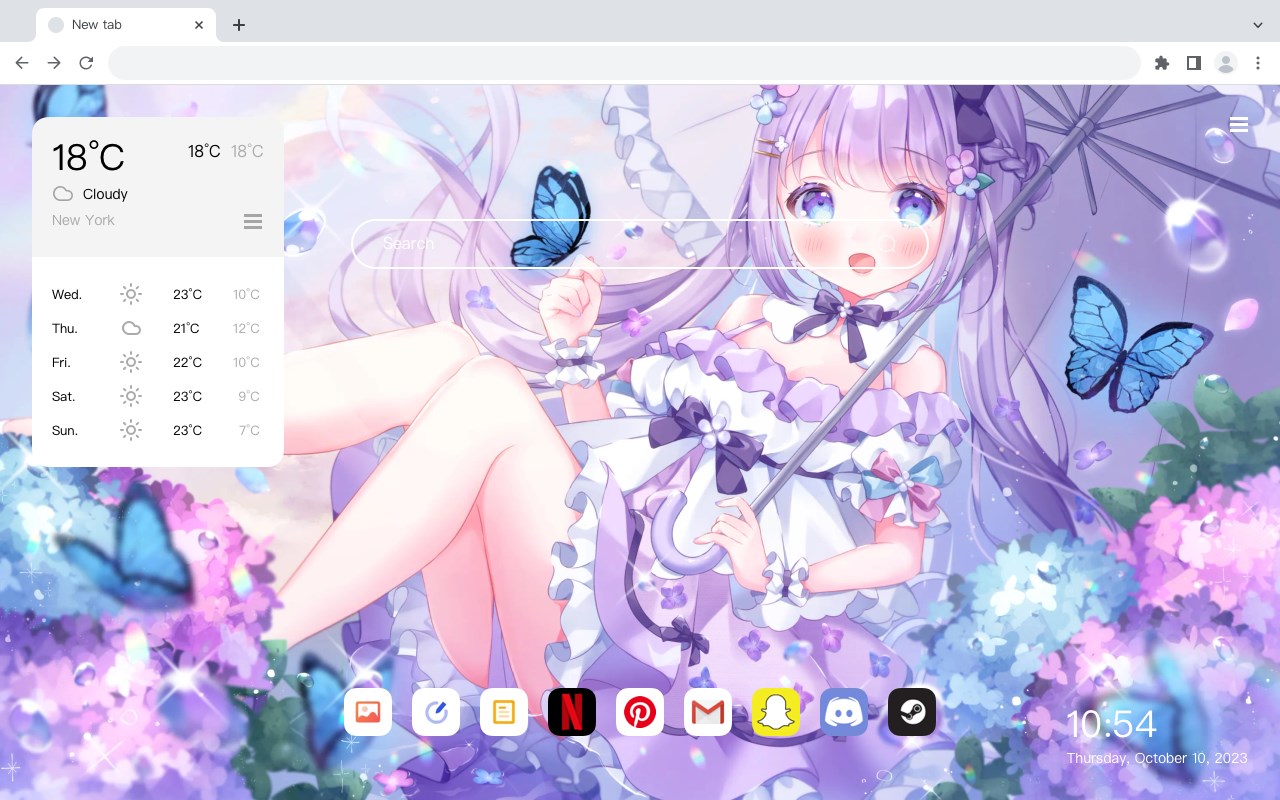Image resolution: width=1280 pixels, height=800 pixels.
Task: Open the Pinterest shortcut
Action: (640, 712)
